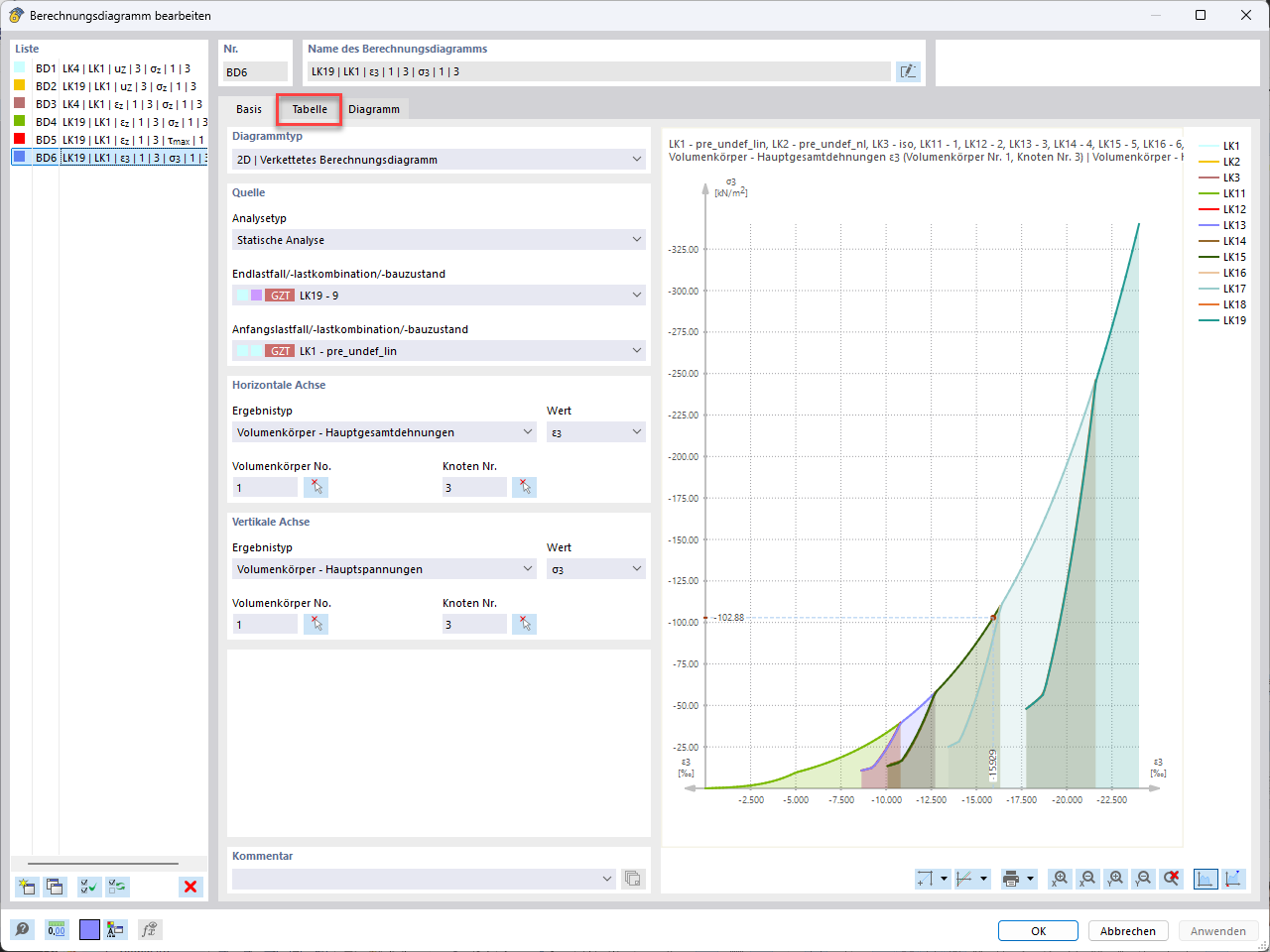
Task: Toggle the diagram min/max points view
Action: pos(1233,879)
